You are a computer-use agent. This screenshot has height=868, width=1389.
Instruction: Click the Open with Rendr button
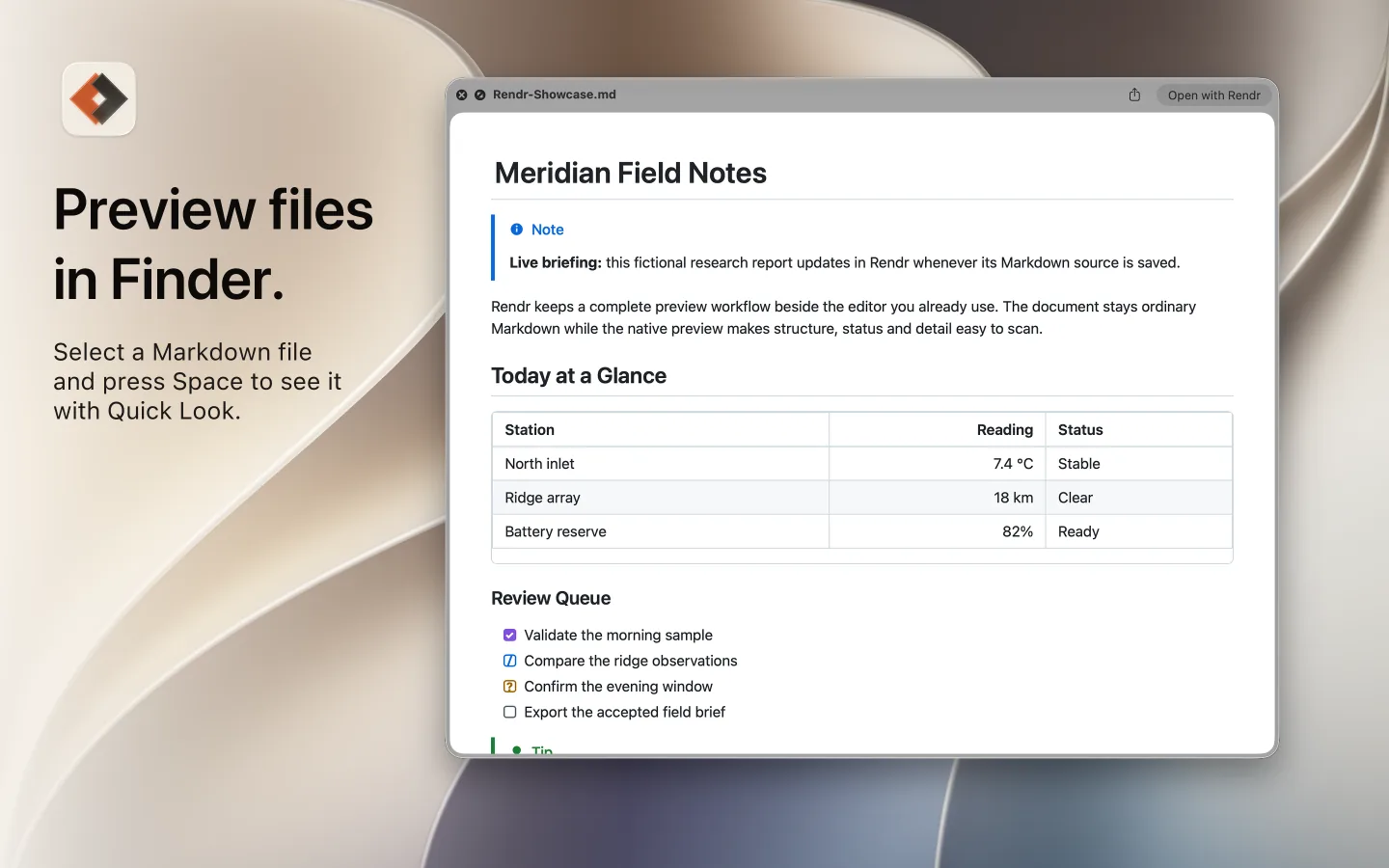(1213, 95)
